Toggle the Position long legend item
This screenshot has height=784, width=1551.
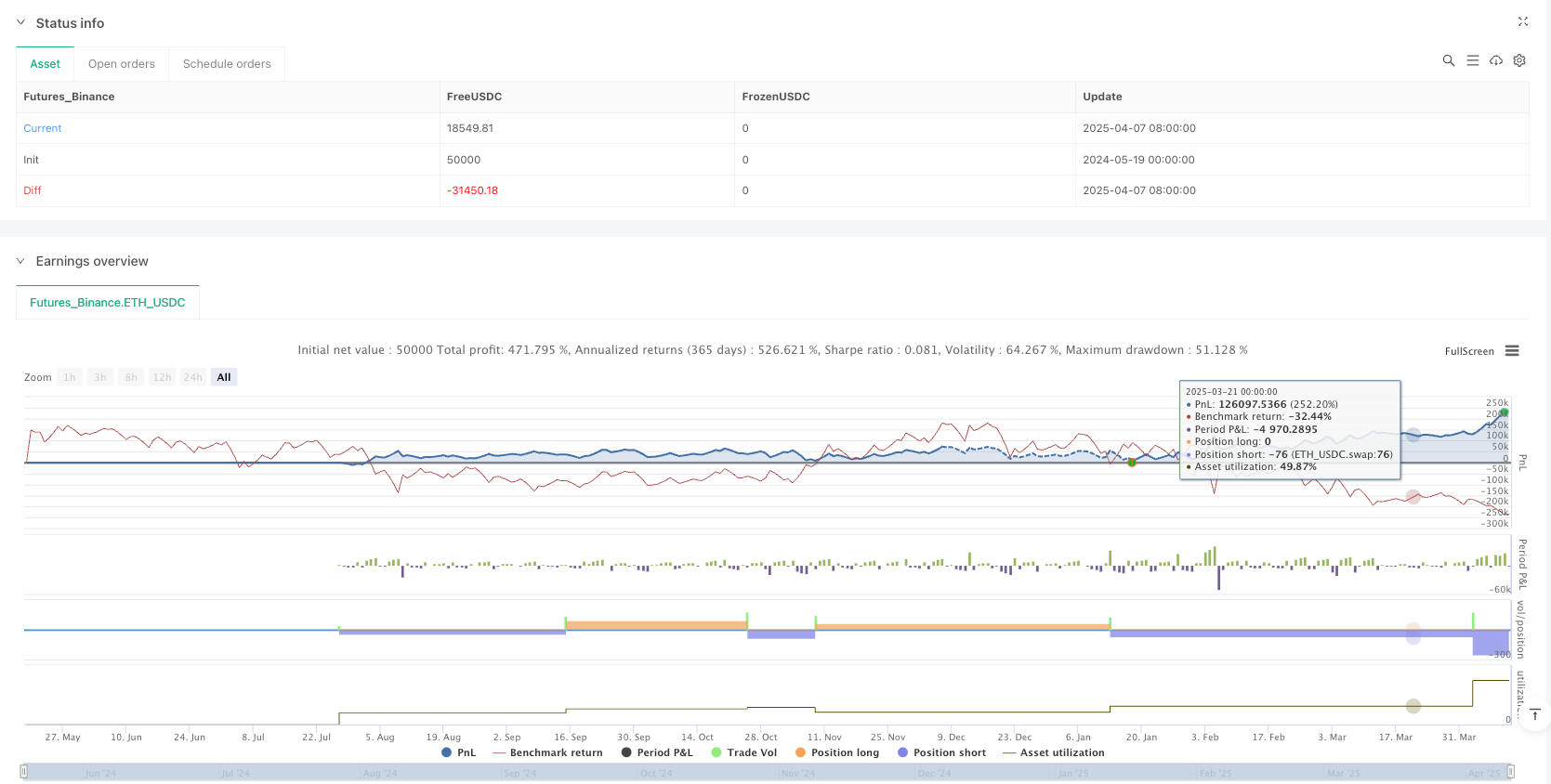[836, 752]
